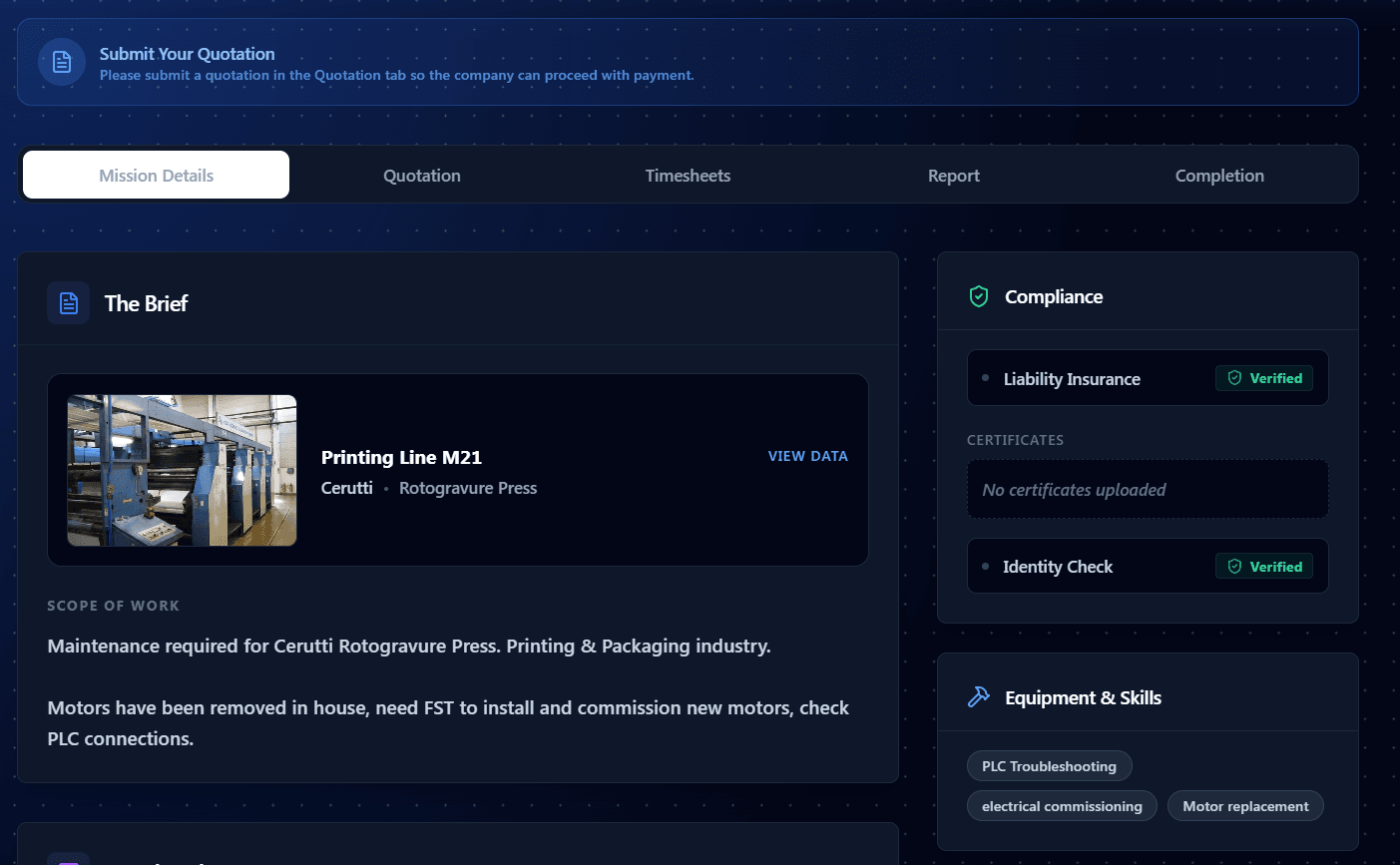Screen dimensions: 1400x865
Task: Click the document icon beside Submit Your Quotation
Action: (x=61, y=63)
